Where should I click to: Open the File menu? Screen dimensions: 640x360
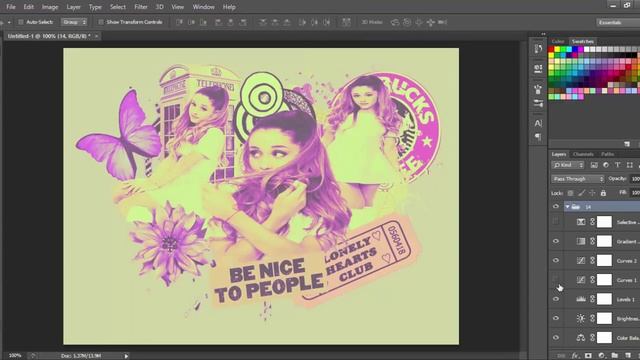point(11,7)
